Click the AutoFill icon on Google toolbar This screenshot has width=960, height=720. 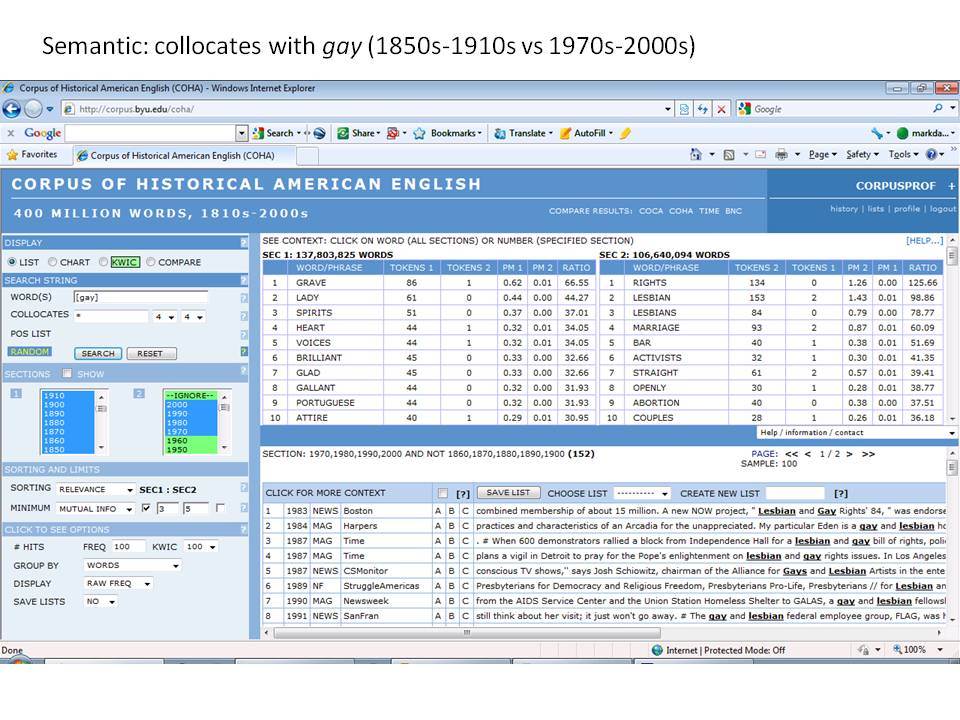pos(566,133)
